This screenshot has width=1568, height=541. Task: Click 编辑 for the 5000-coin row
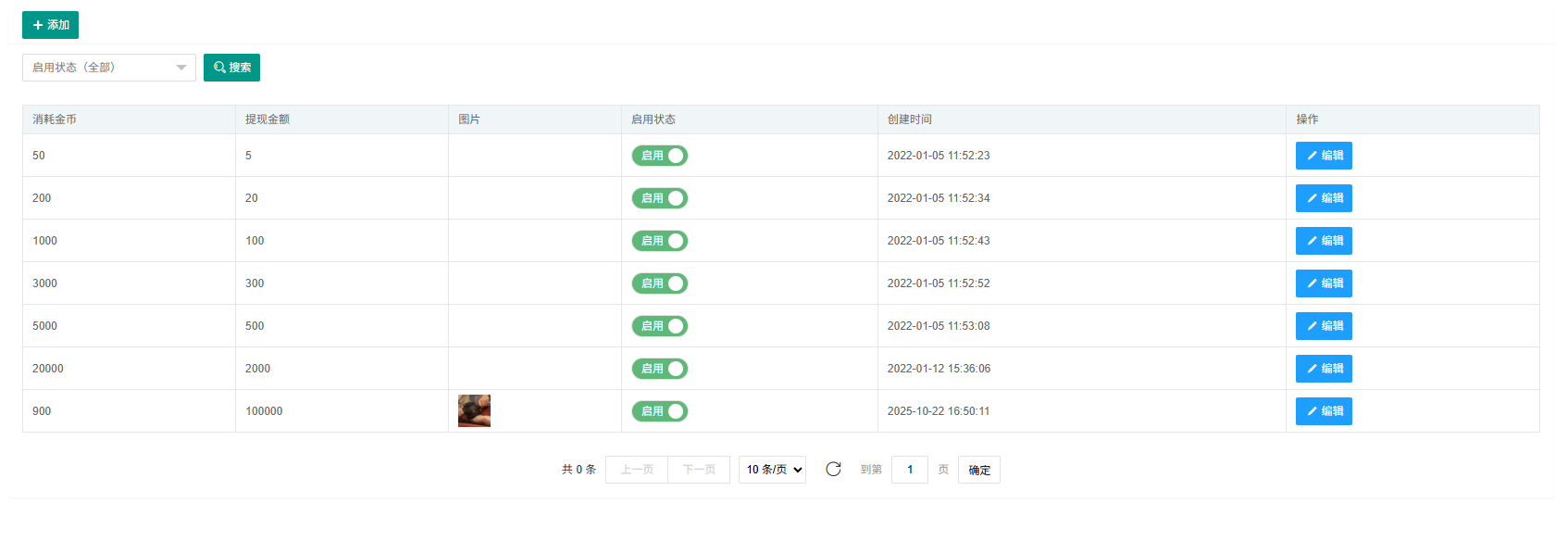tap(1323, 326)
